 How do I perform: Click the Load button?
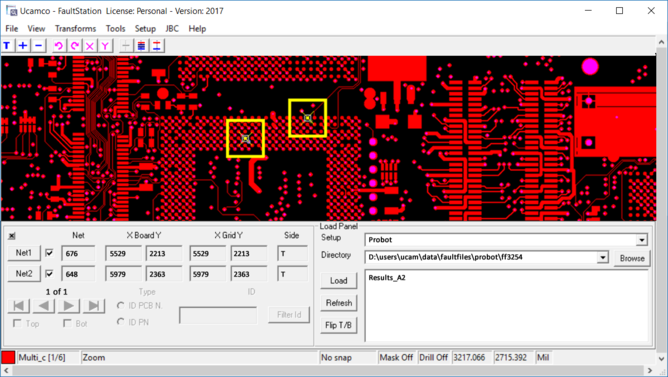coord(339,281)
